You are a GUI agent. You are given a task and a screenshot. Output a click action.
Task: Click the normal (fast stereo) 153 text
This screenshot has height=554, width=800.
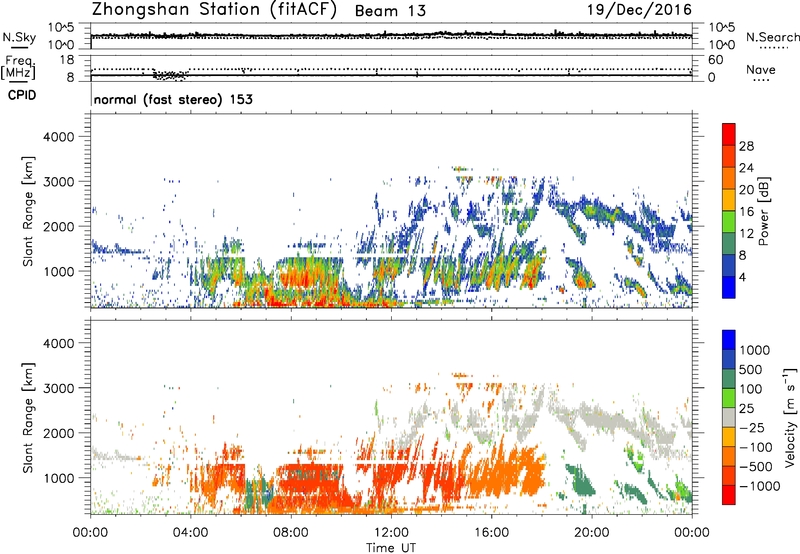(x=173, y=99)
